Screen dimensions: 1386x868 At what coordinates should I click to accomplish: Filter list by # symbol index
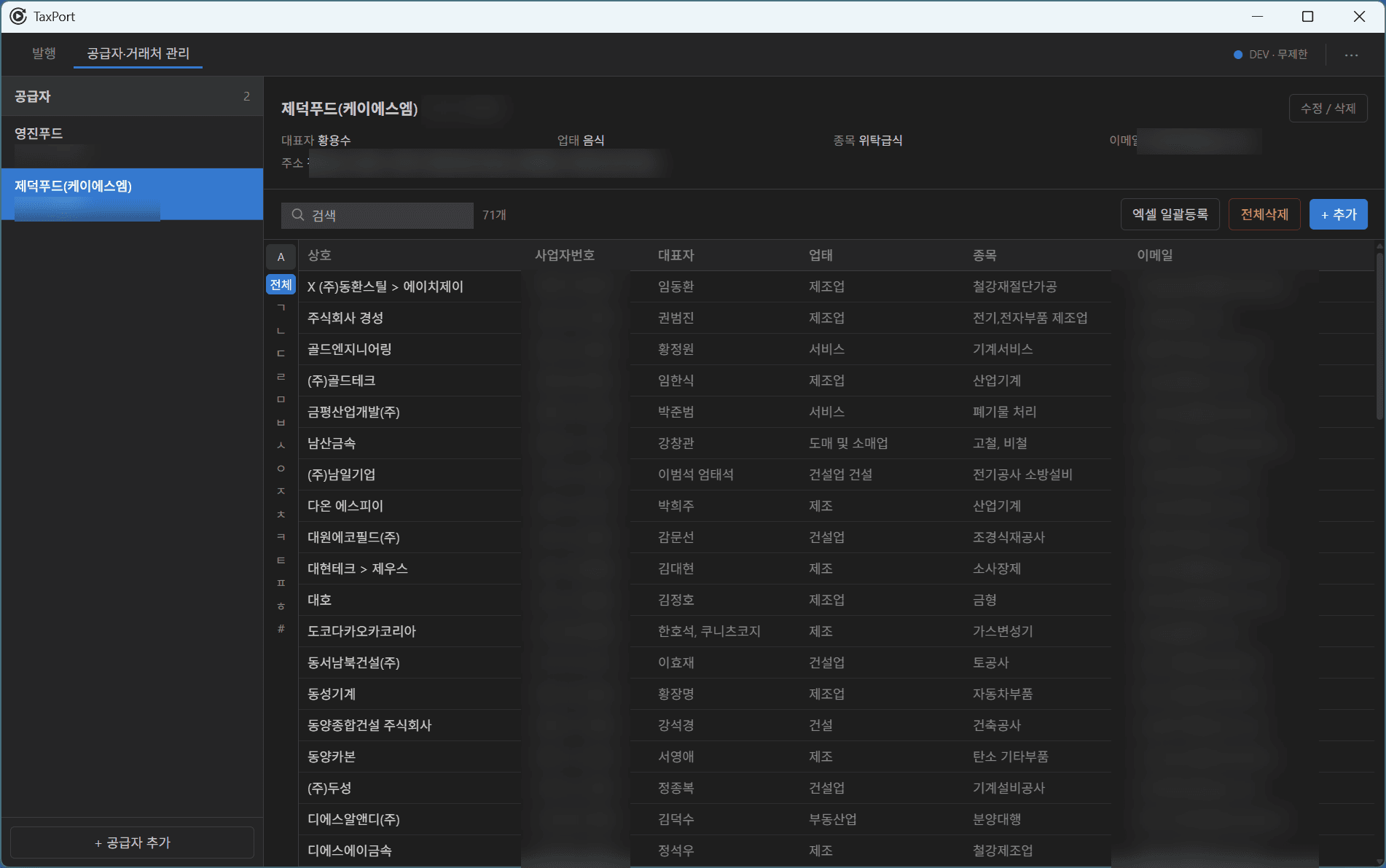coord(281,628)
